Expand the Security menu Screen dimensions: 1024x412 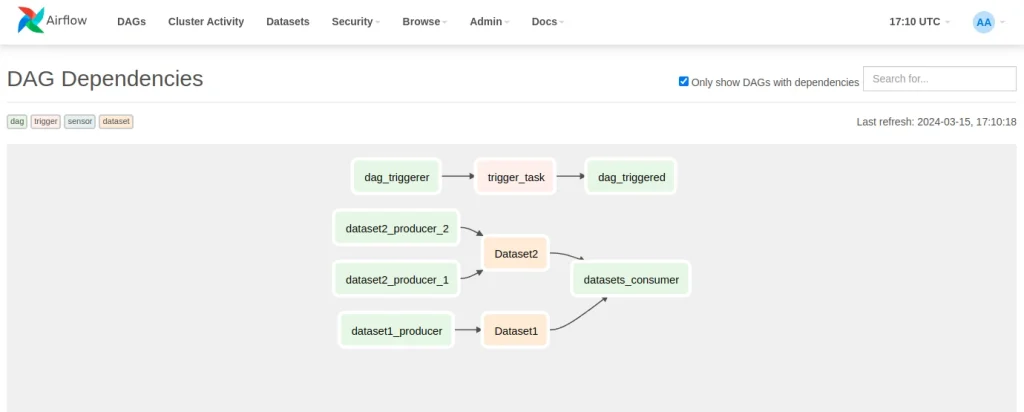tap(356, 22)
